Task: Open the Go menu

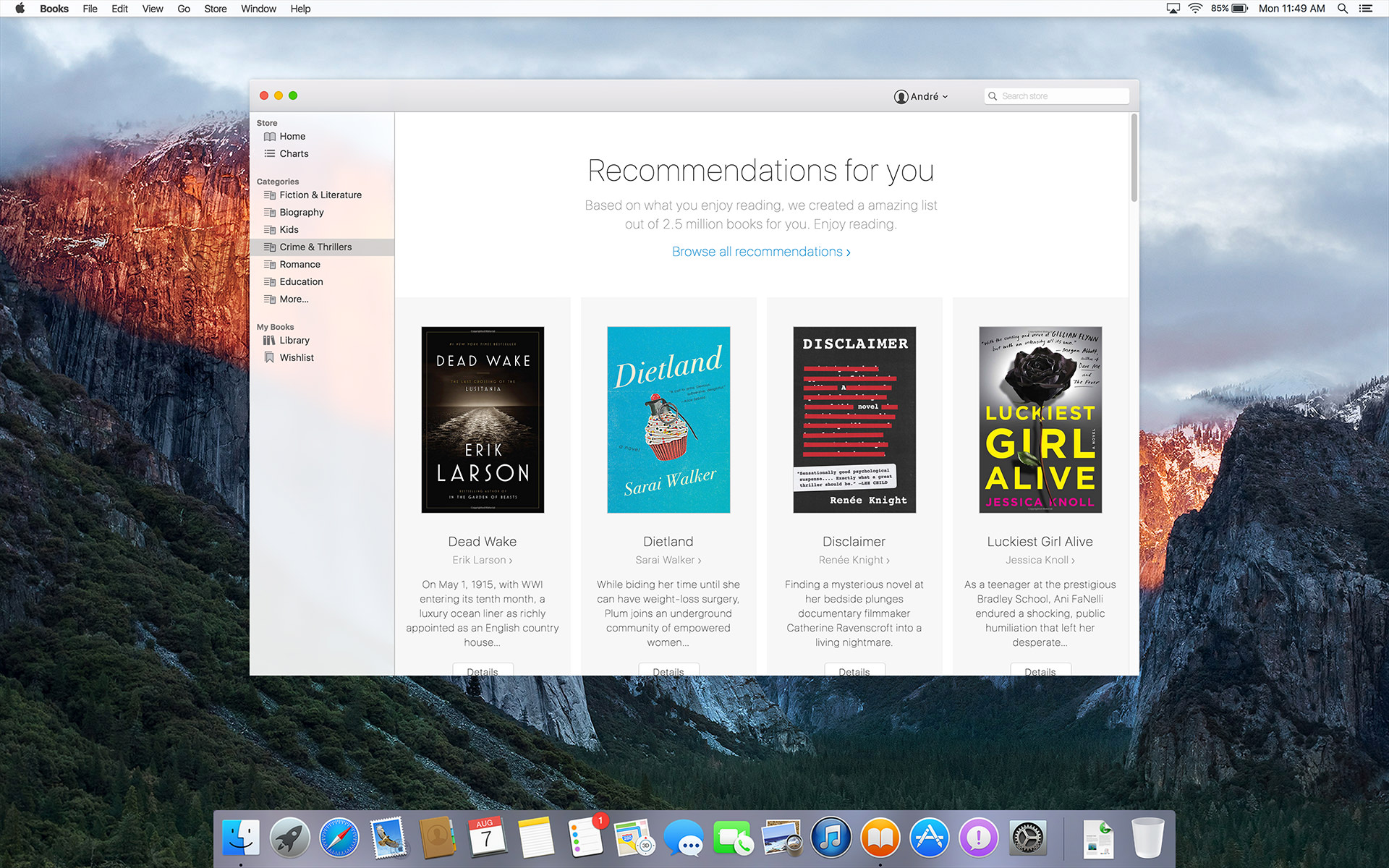Action: [184, 9]
